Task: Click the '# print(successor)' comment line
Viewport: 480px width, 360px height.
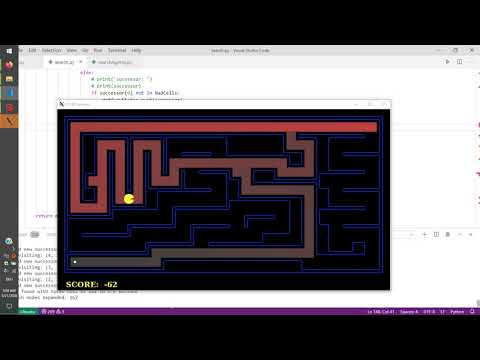Action: click(116, 86)
